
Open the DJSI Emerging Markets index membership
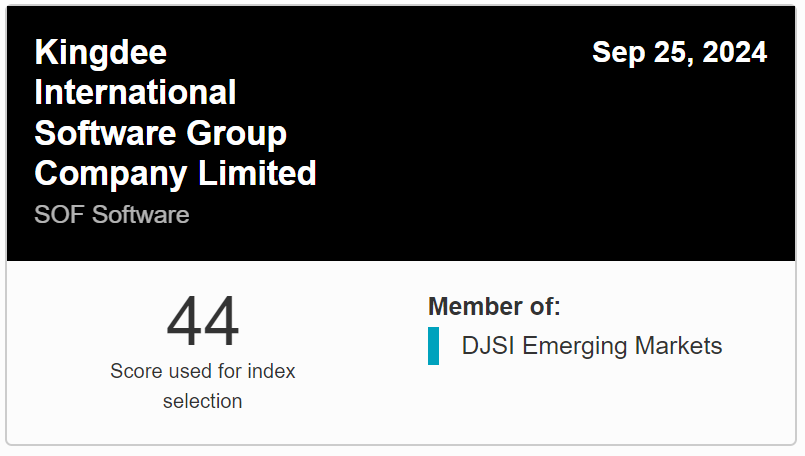click(591, 347)
